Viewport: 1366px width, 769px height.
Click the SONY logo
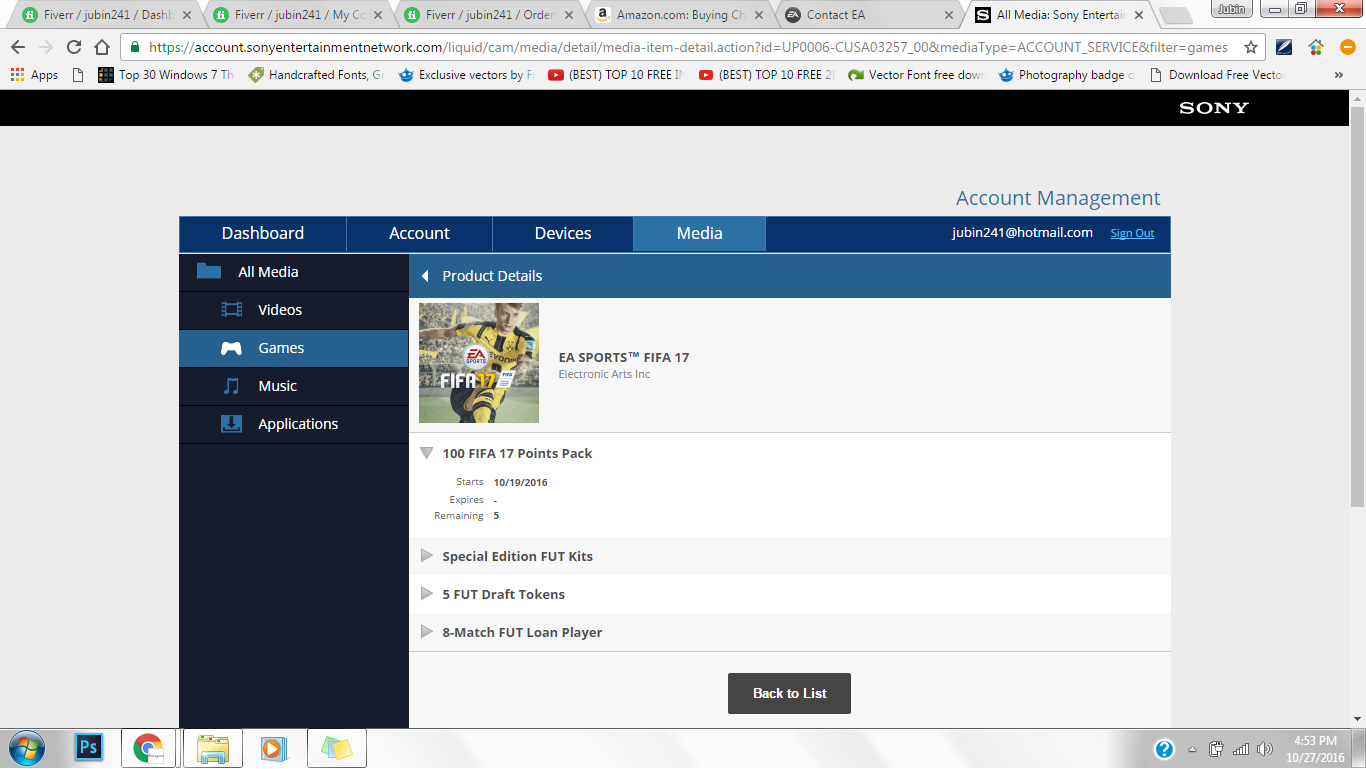pos(1214,108)
